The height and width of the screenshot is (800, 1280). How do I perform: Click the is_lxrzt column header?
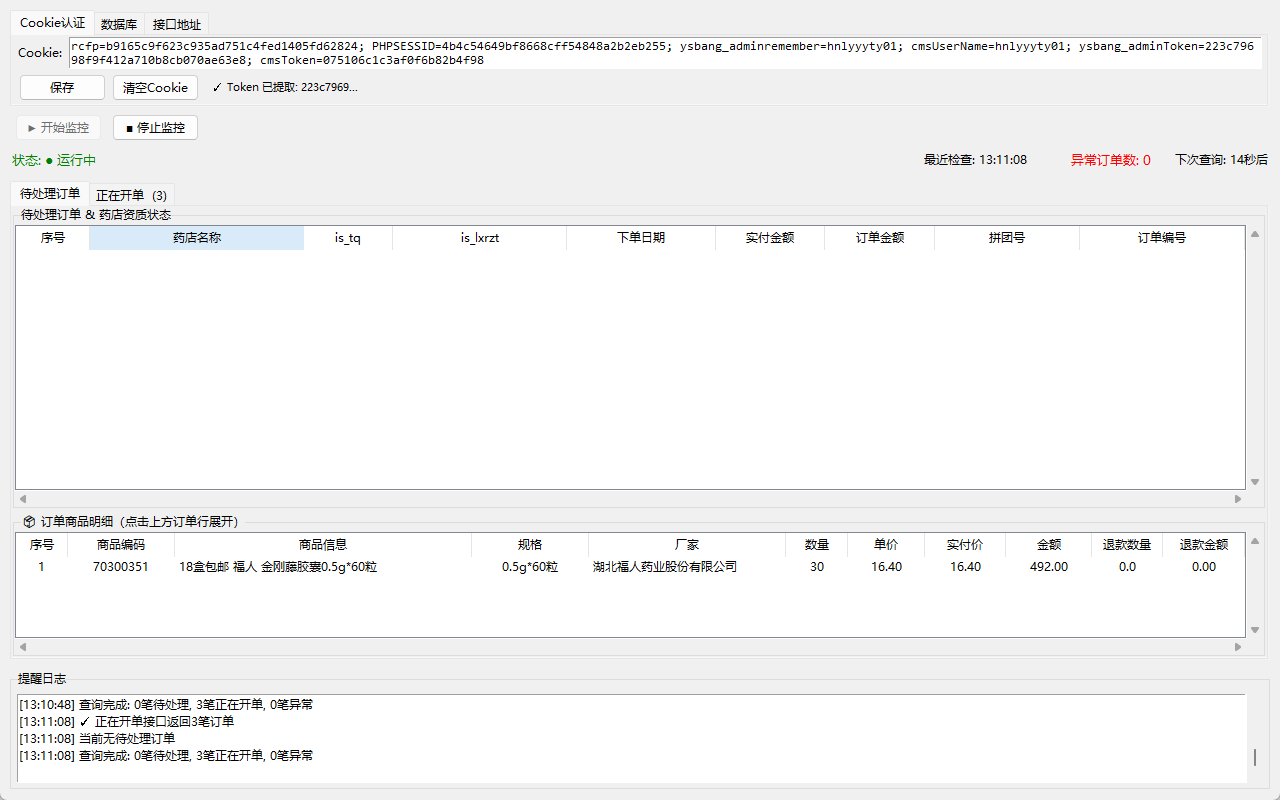point(480,238)
